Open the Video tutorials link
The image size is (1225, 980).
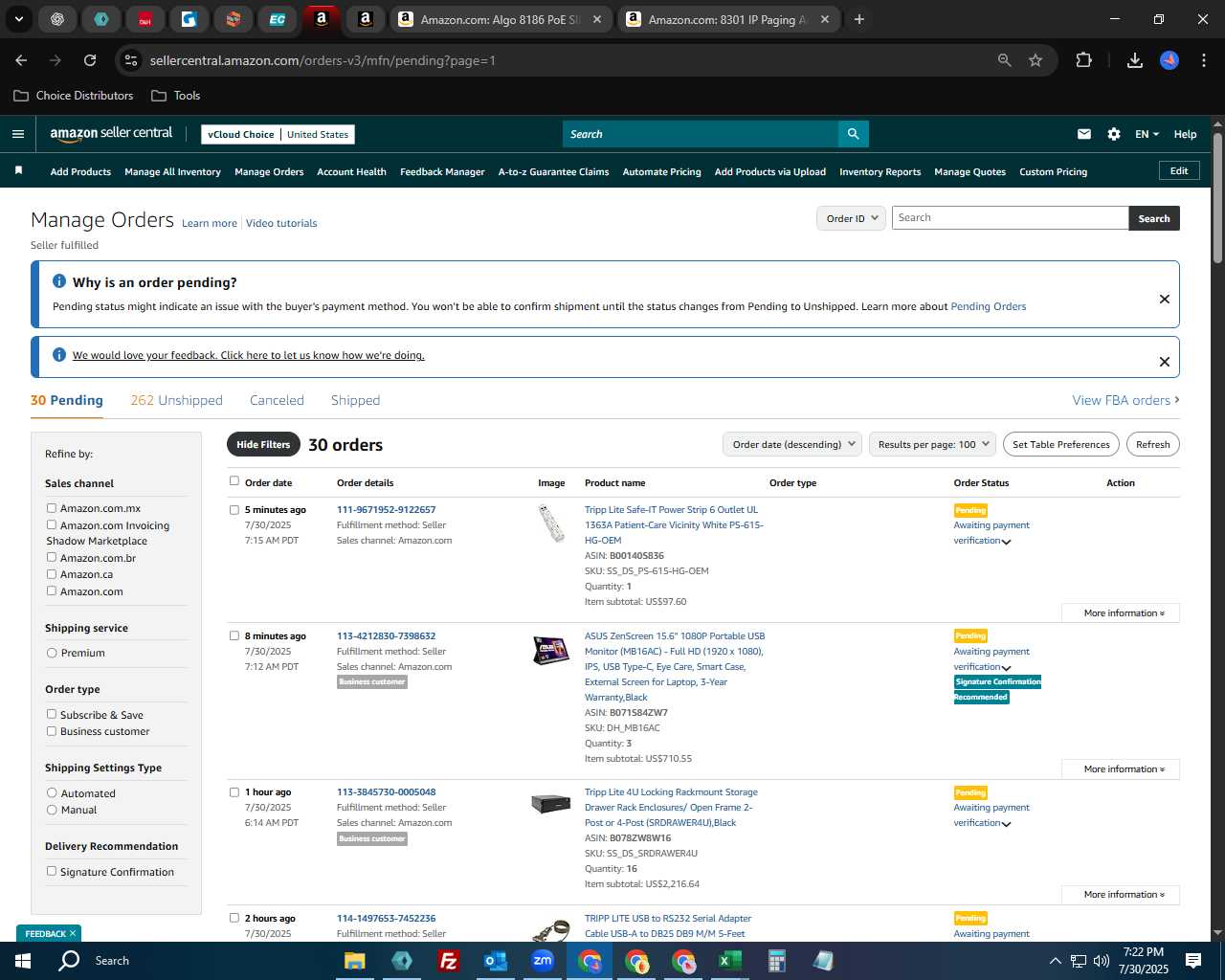tap(281, 223)
